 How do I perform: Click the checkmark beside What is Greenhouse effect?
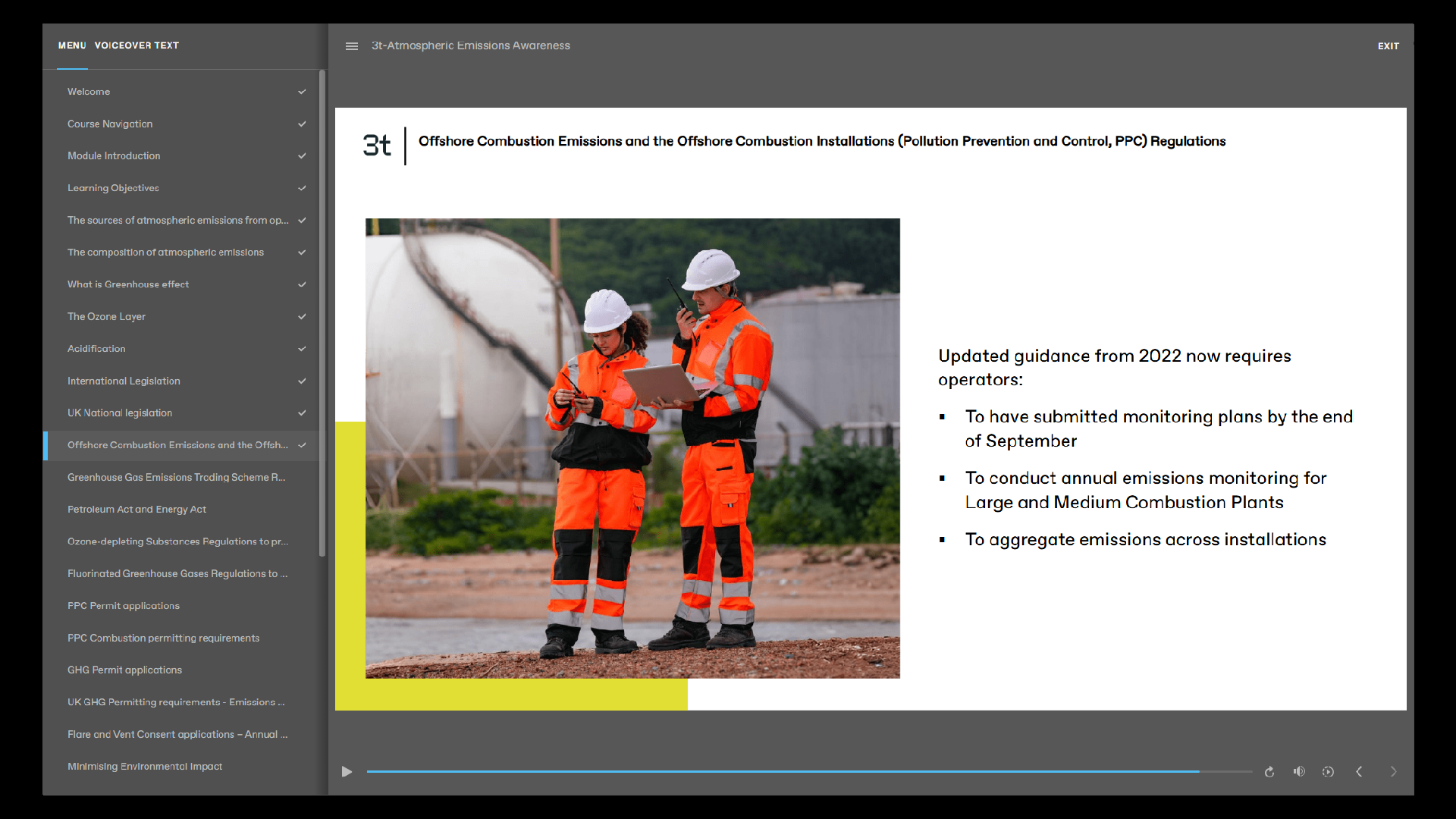point(302,284)
